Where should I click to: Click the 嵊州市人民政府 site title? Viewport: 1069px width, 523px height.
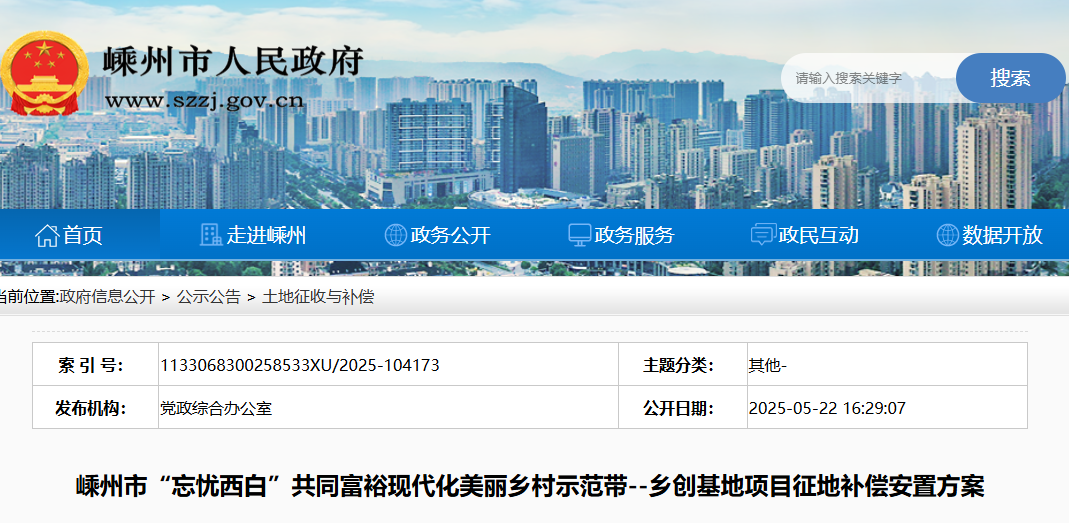coord(233,62)
